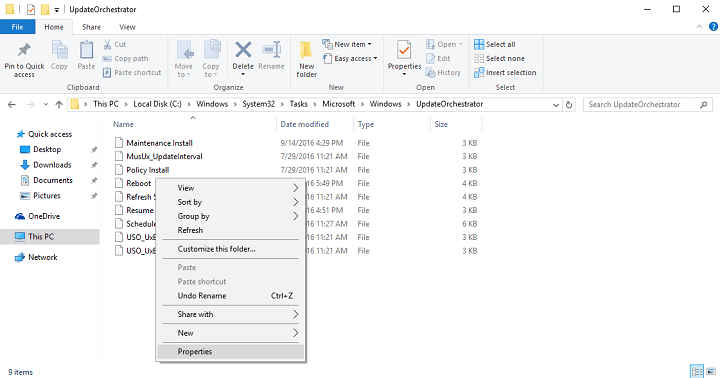Open the File tab

tap(17, 27)
